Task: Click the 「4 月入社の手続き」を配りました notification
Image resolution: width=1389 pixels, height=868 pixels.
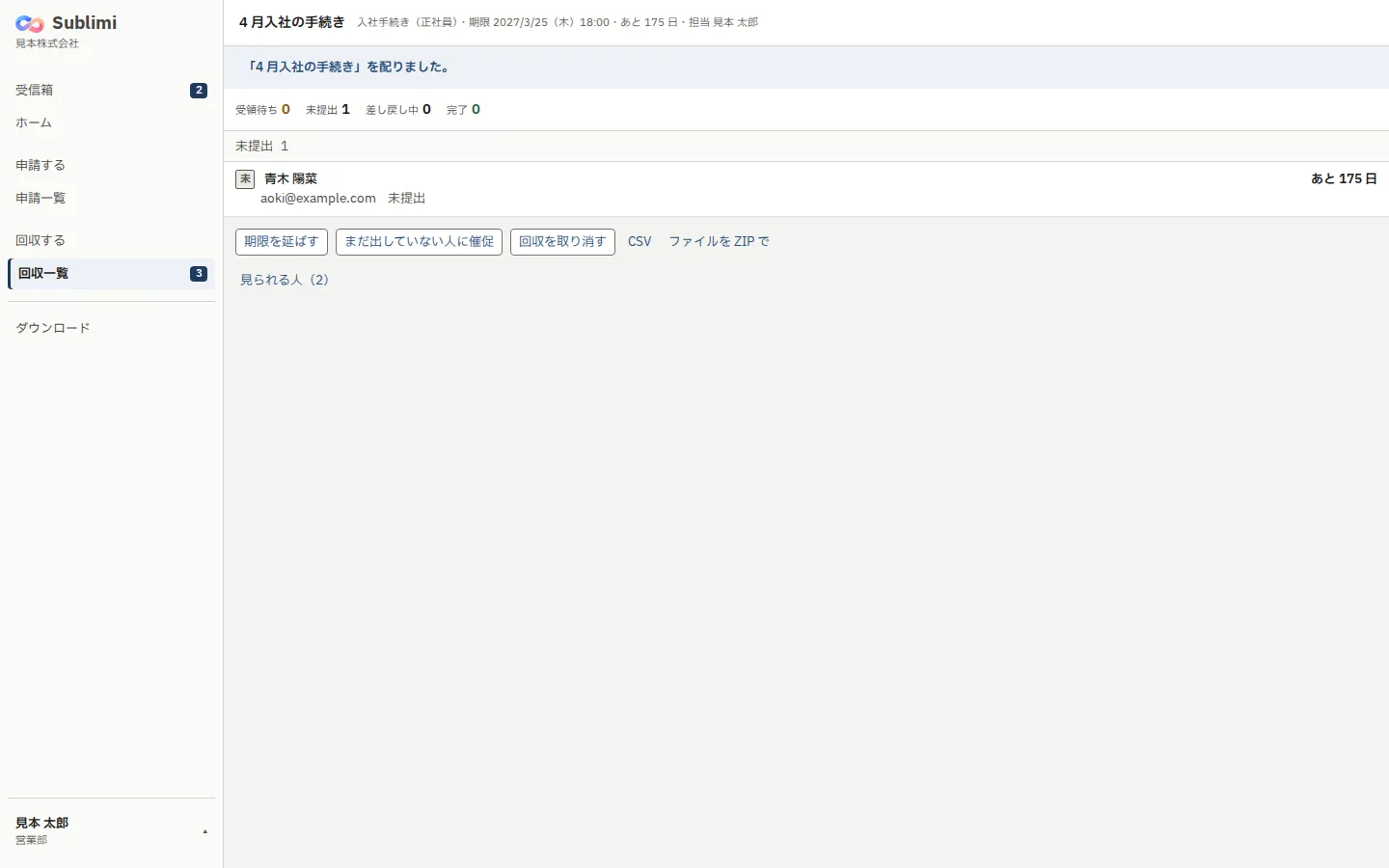Action: point(806,67)
